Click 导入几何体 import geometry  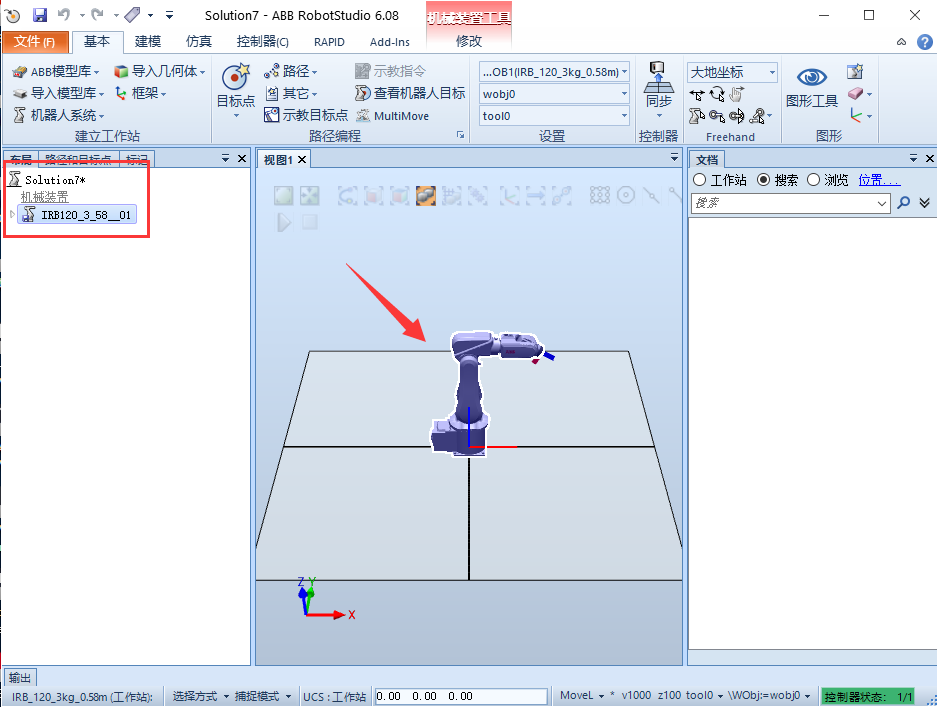pyautogui.click(x=160, y=72)
